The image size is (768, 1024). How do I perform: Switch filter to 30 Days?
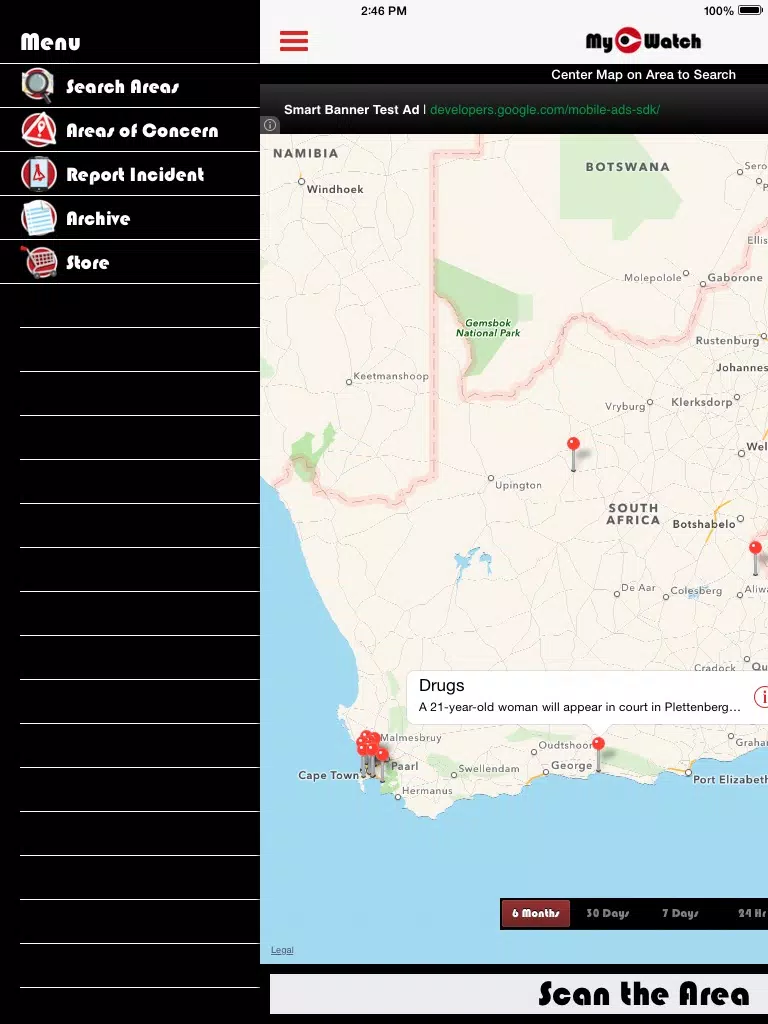(x=607, y=913)
